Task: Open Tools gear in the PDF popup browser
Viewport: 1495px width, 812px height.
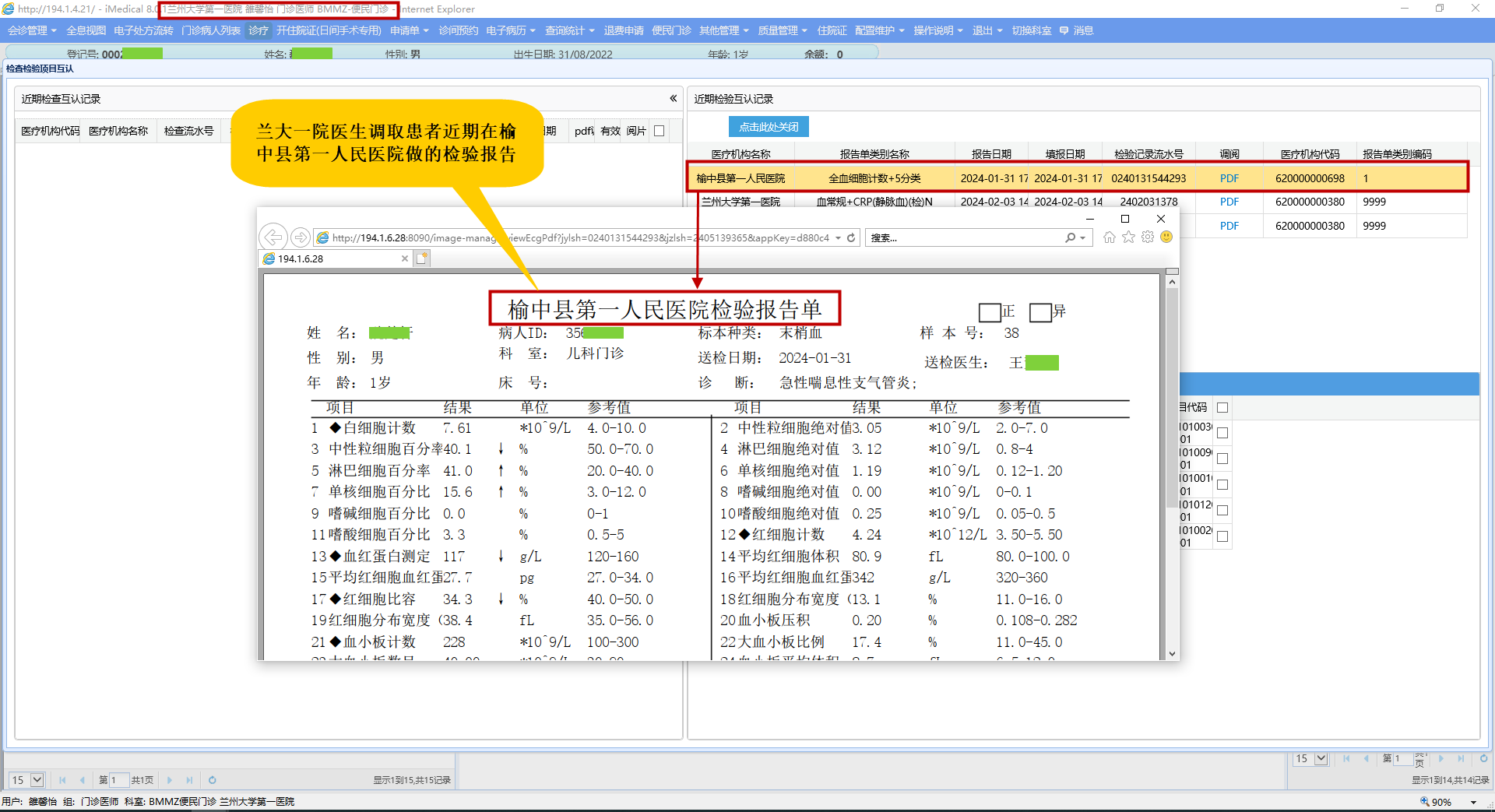Action: pos(1148,237)
